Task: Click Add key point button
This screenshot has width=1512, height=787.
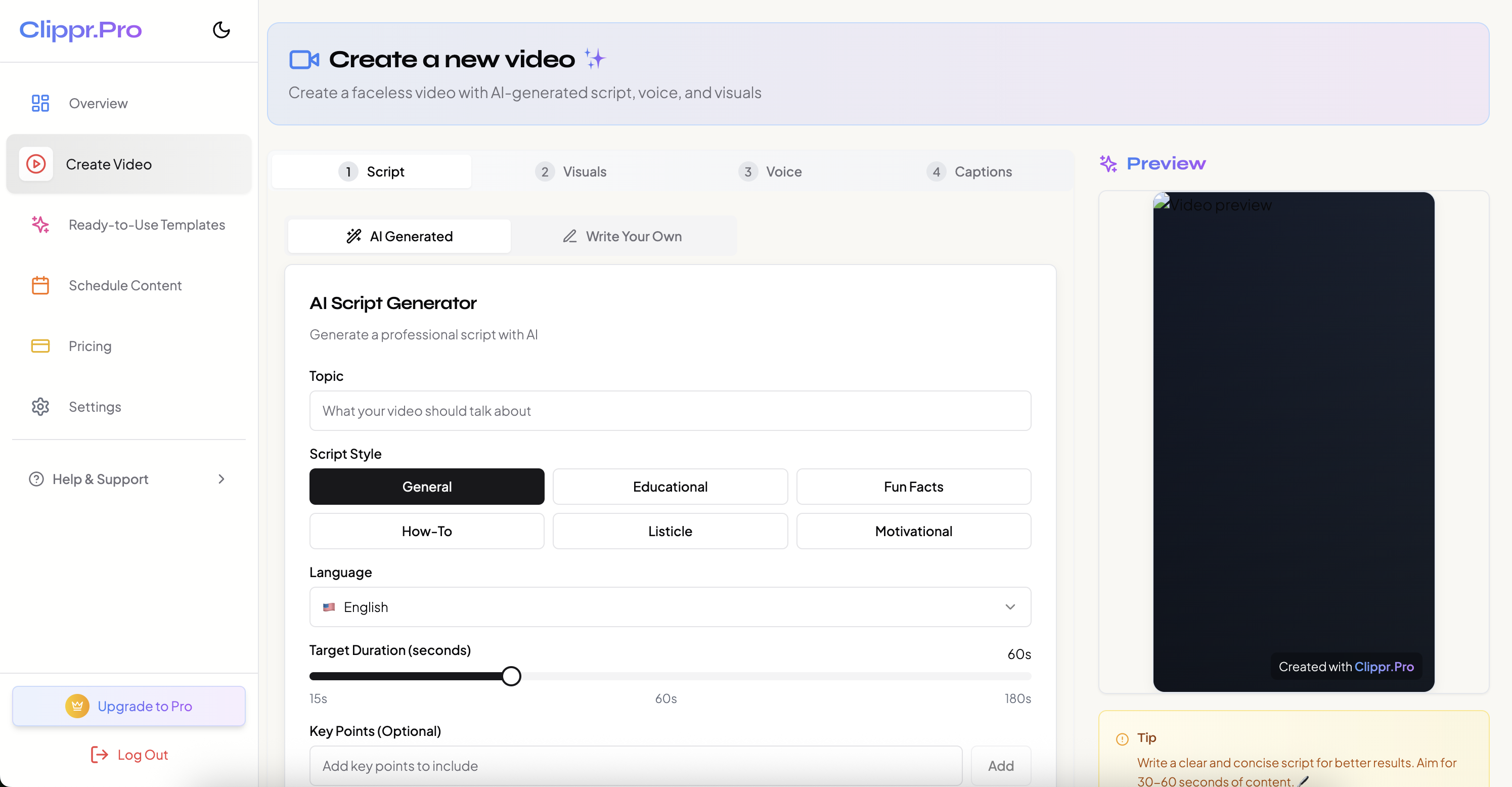Action: pos(1000,766)
